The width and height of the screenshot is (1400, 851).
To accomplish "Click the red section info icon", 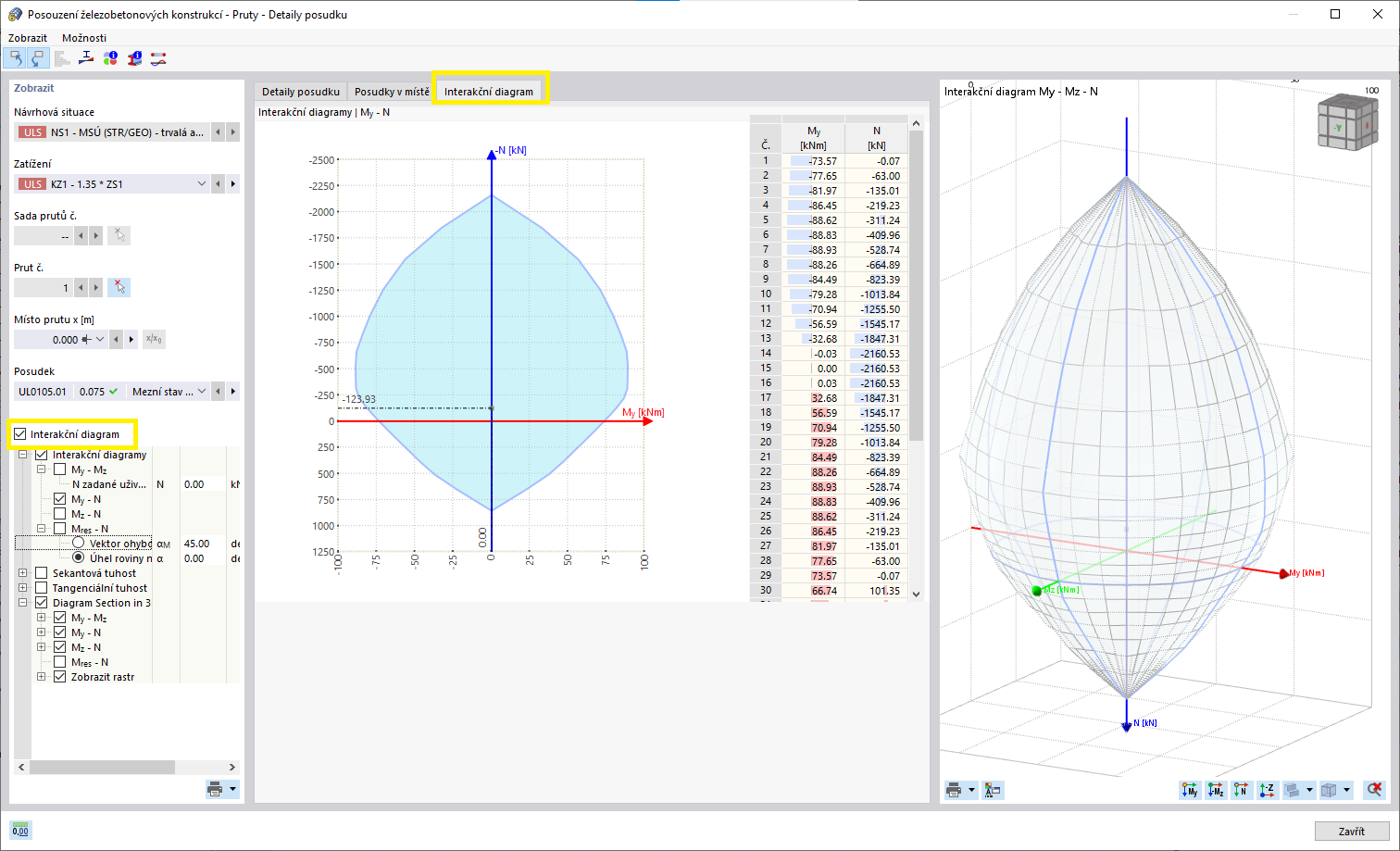I will point(134,58).
